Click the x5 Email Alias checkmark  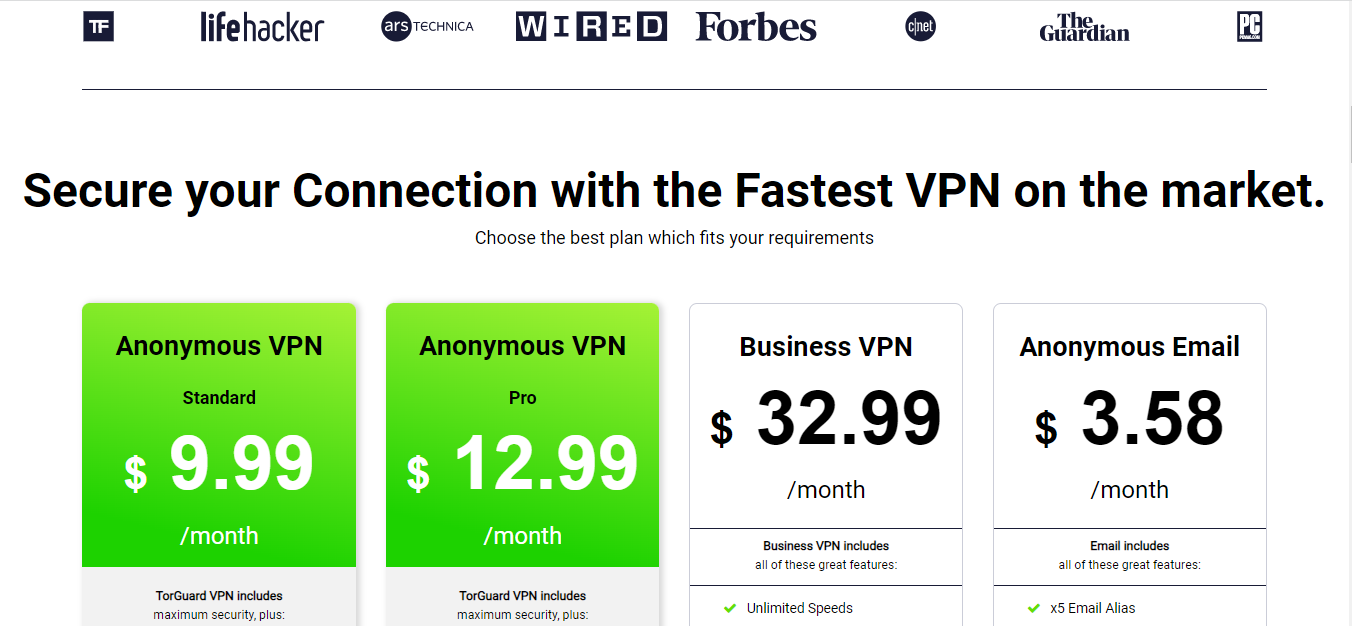1033,608
